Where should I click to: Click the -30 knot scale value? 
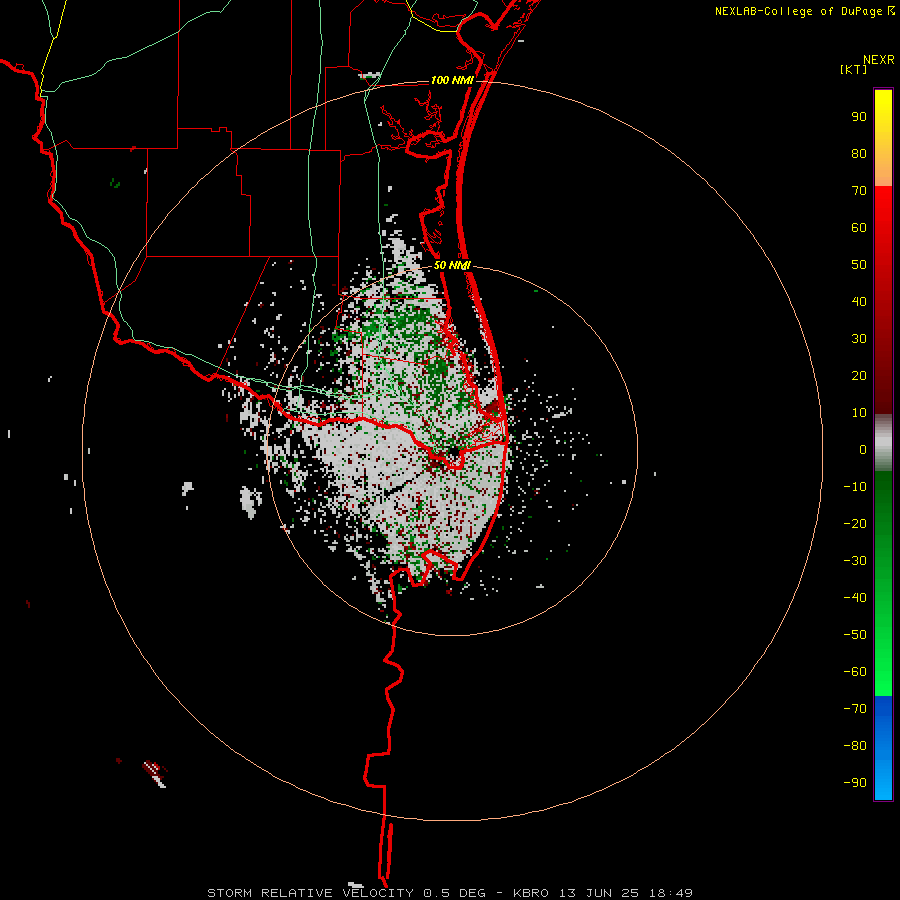tap(855, 561)
